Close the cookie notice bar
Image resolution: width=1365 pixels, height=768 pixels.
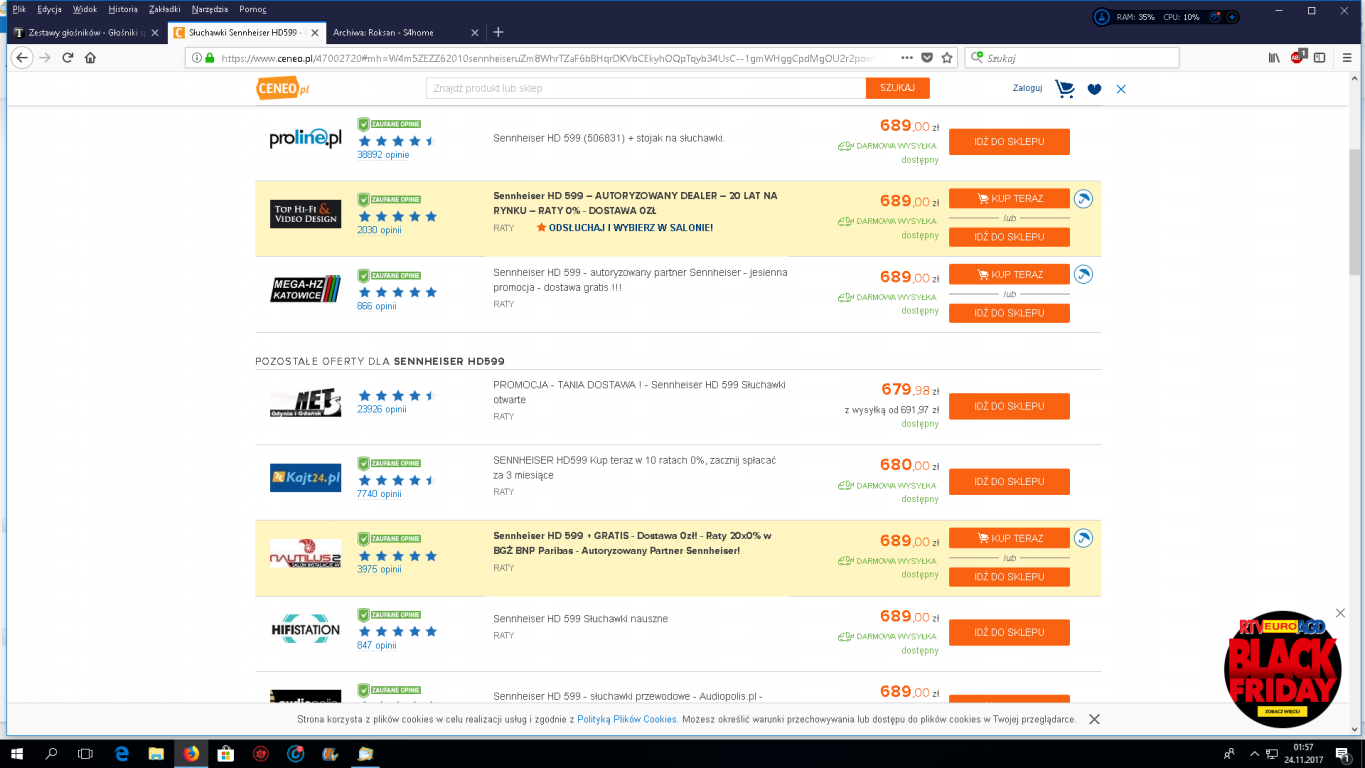point(1094,719)
